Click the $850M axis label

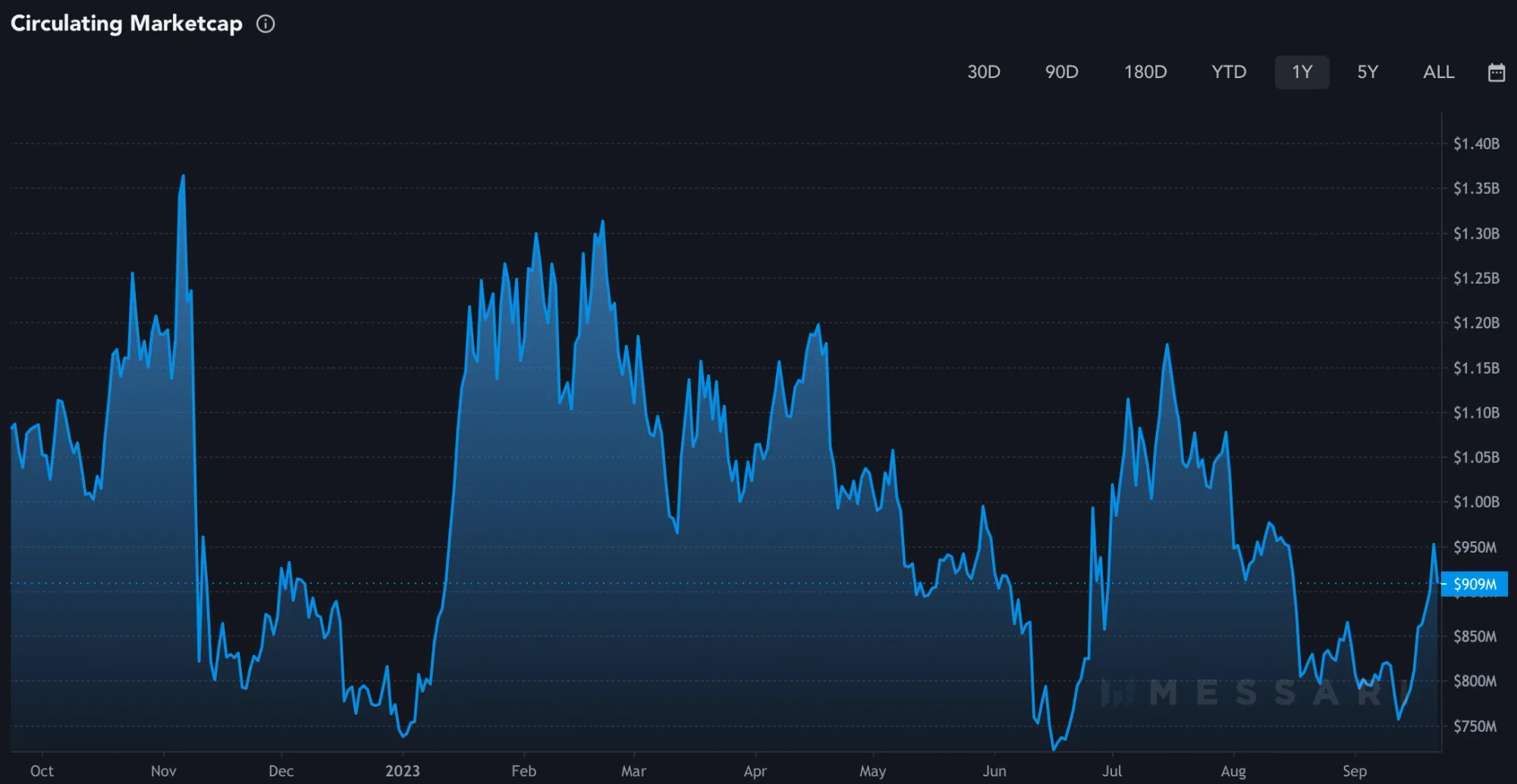(x=1475, y=637)
